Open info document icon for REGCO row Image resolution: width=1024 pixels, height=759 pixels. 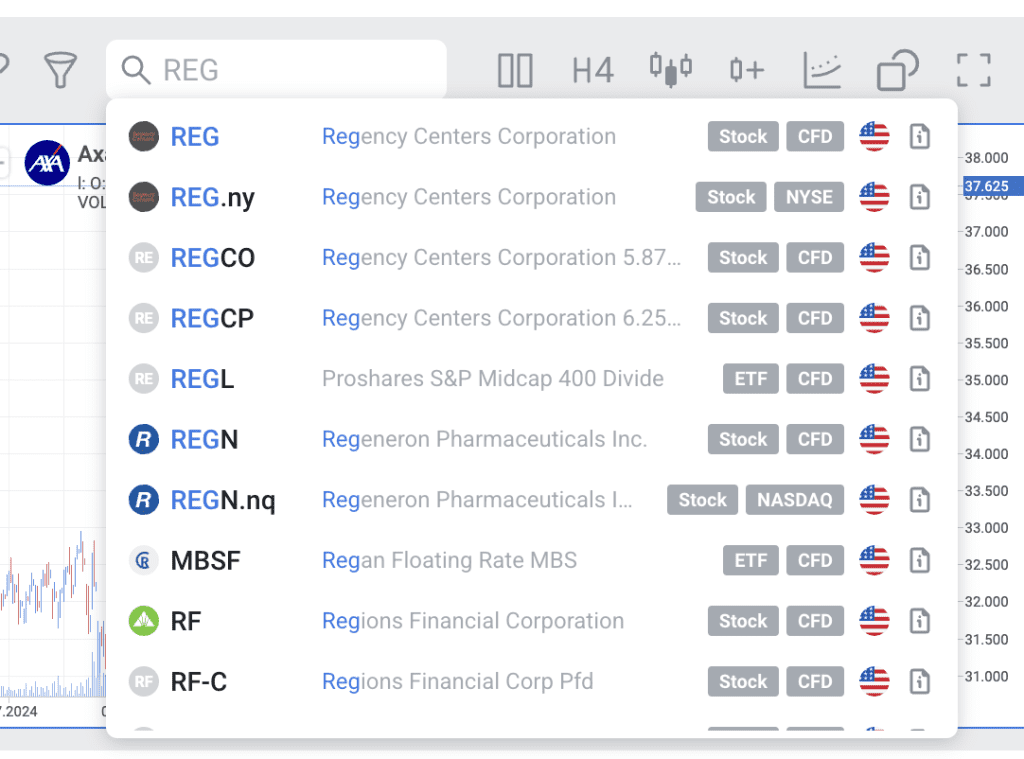coord(920,257)
